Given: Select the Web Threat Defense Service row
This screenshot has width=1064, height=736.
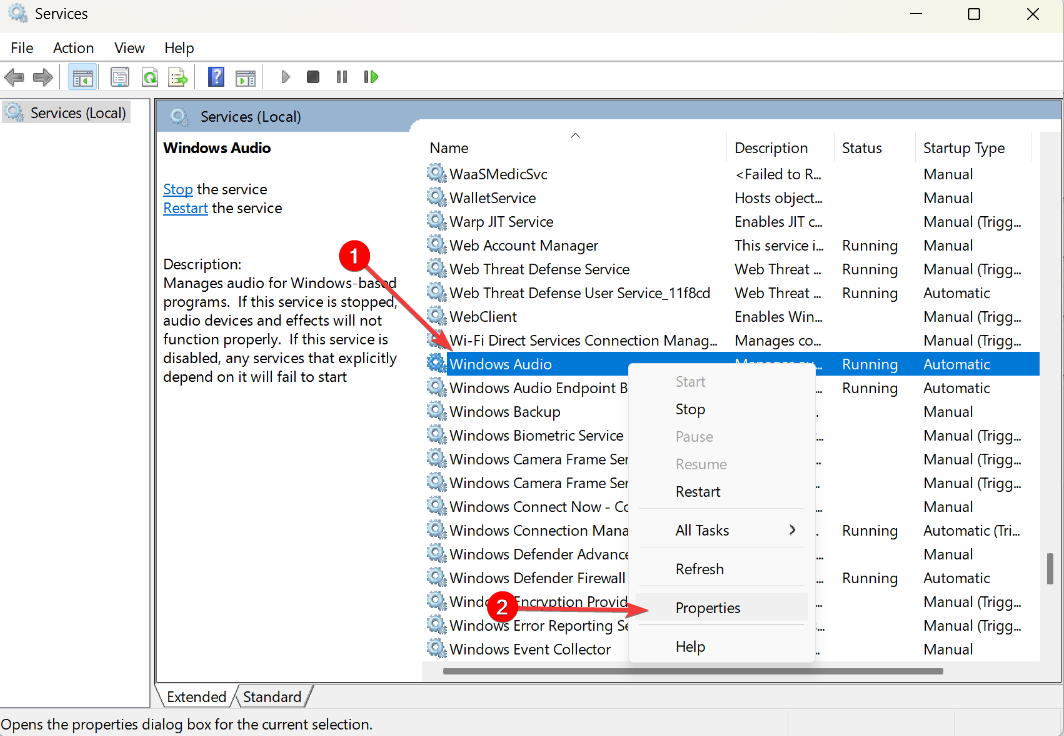Looking at the screenshot, I should pyautogui.click(x=733, y=269).
